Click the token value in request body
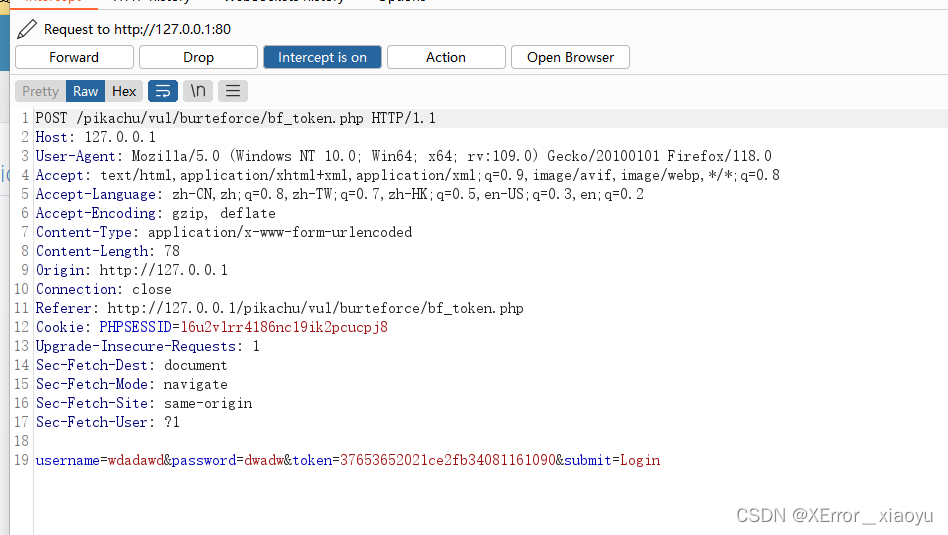Viewport: 948px width, 535px height. (447, 460)
